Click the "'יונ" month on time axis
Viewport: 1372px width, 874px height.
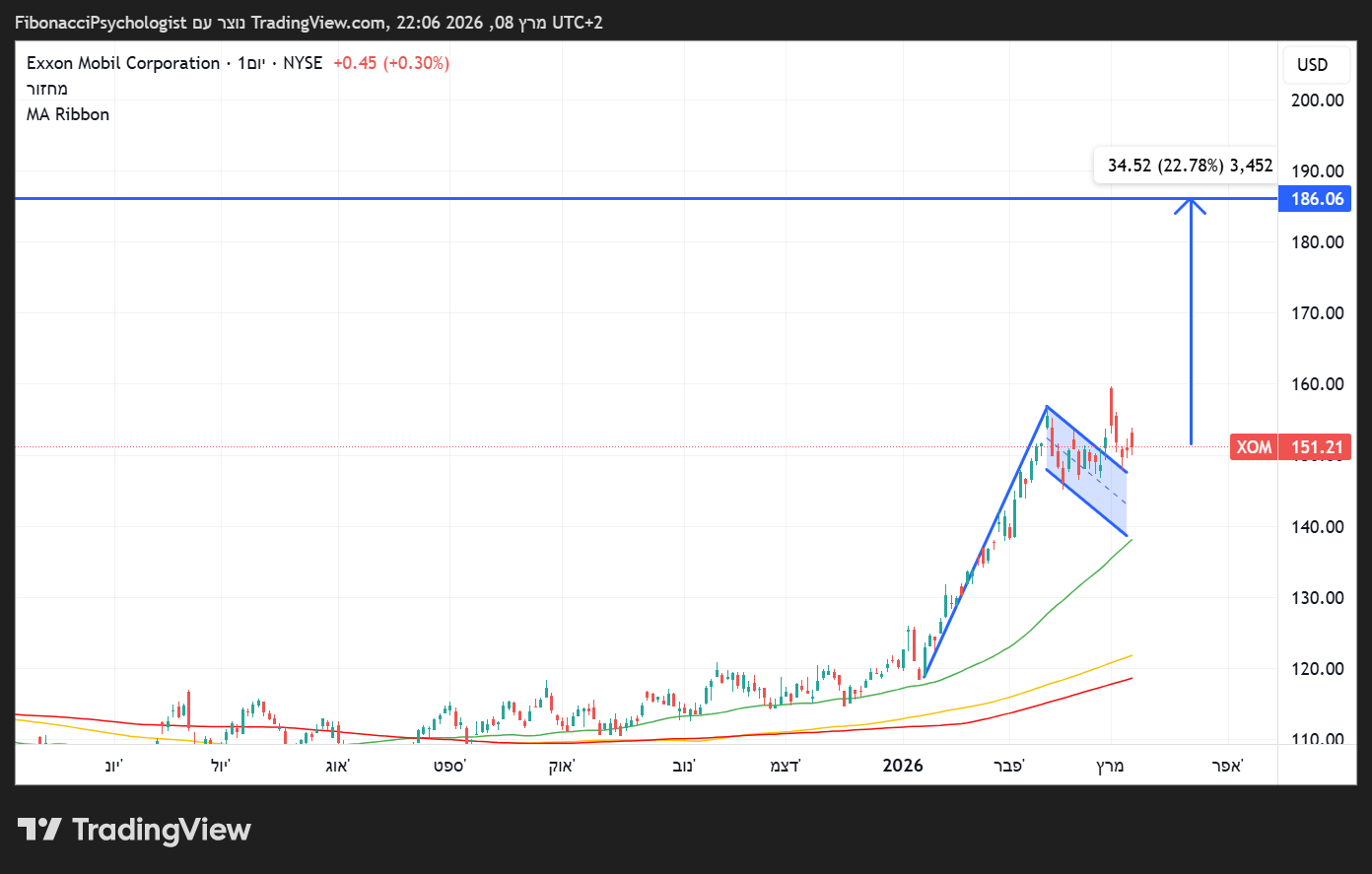pos(114,766)
